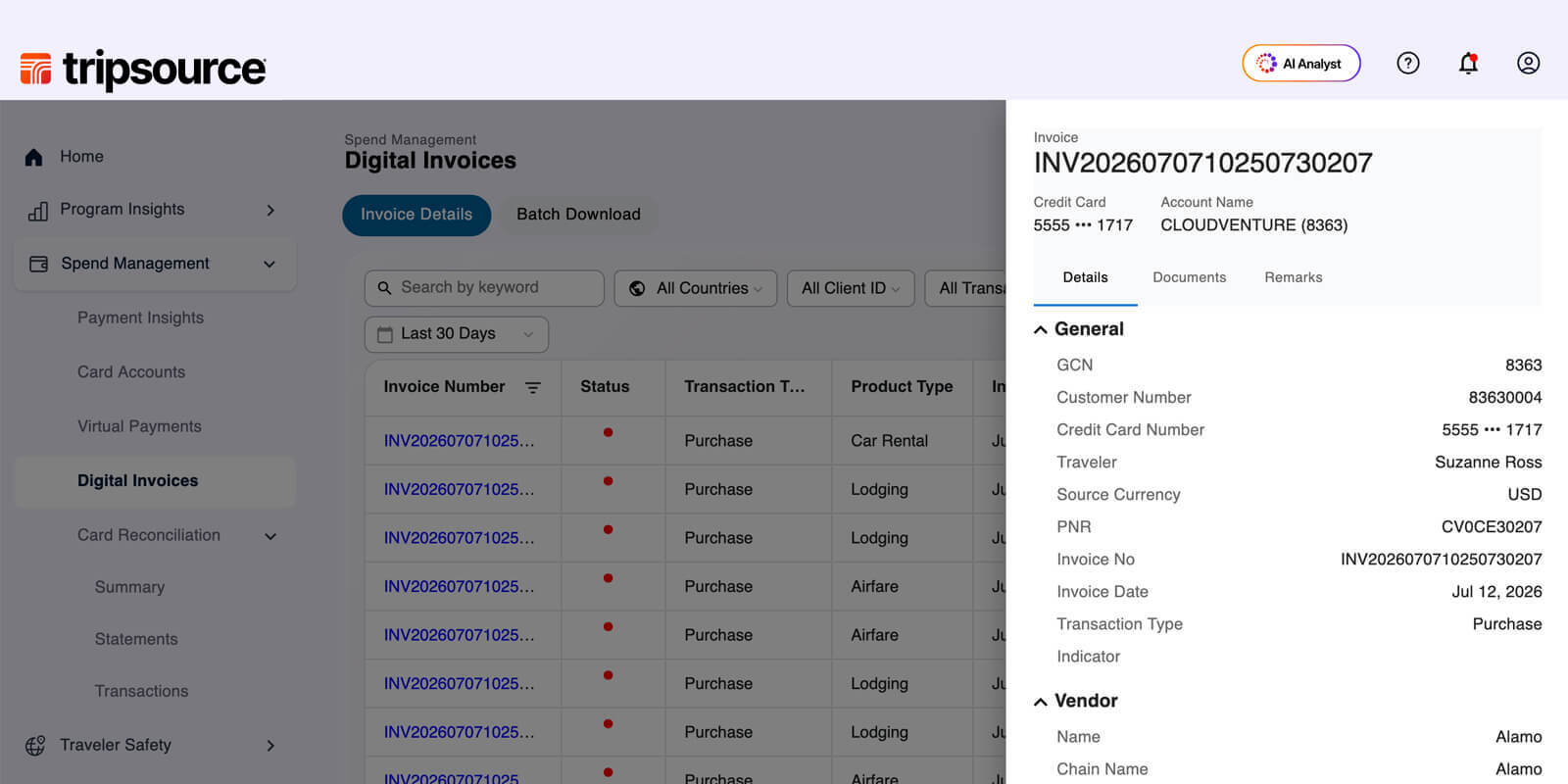Click the Program Insights chart icon

[37, 210]
